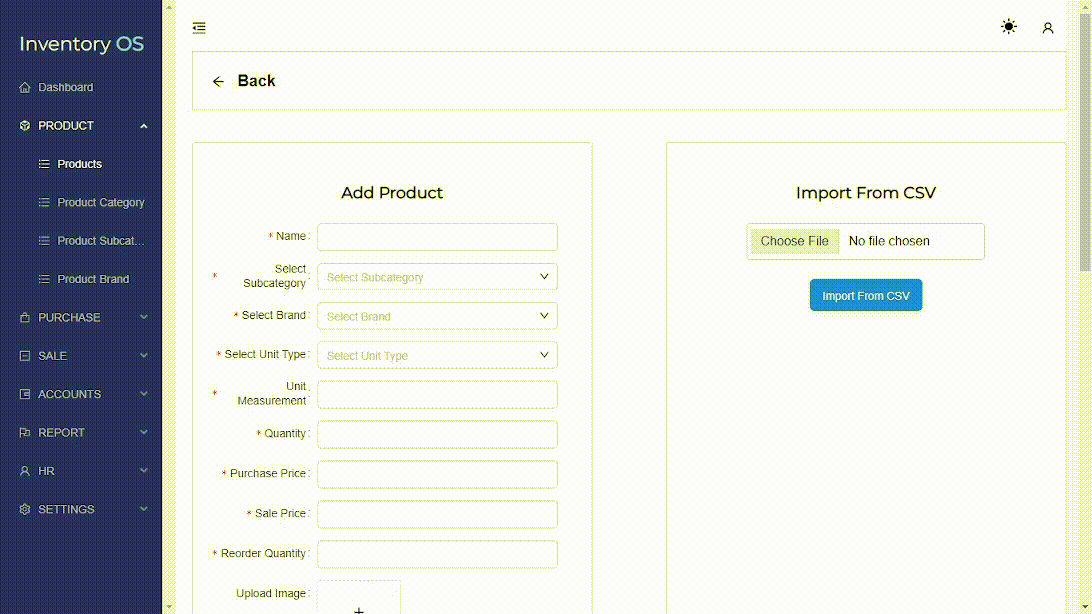Click the Choose File button
The height and width of the screenshot is (614, 1092).
(x=794, y=241)
